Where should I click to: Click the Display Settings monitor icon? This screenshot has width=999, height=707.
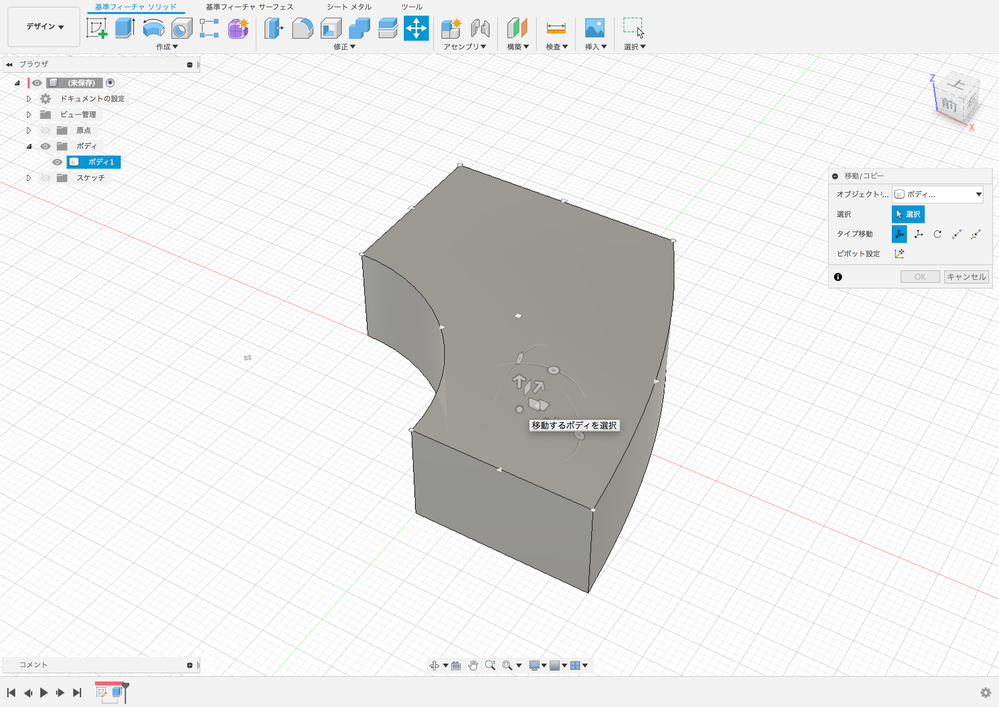pyautogui.click(x=535, y=666)
